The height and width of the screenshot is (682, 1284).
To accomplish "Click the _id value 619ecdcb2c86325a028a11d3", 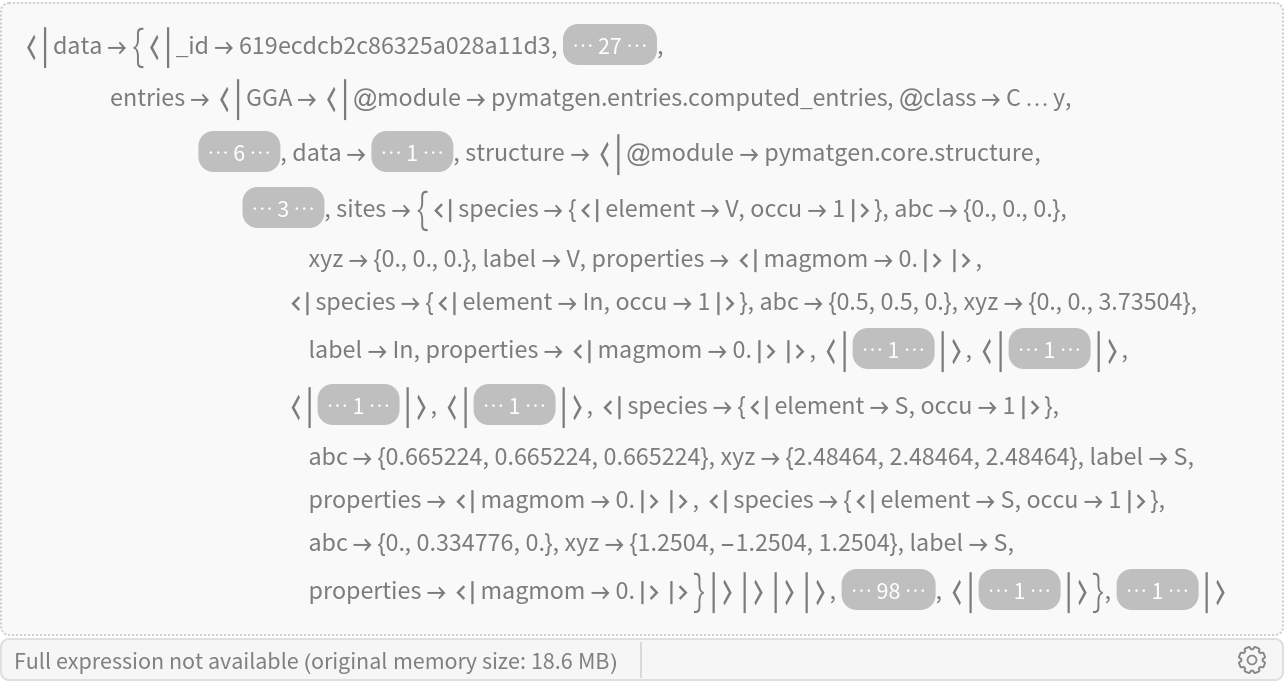I will pyautogui.click(x=395, y=46).
